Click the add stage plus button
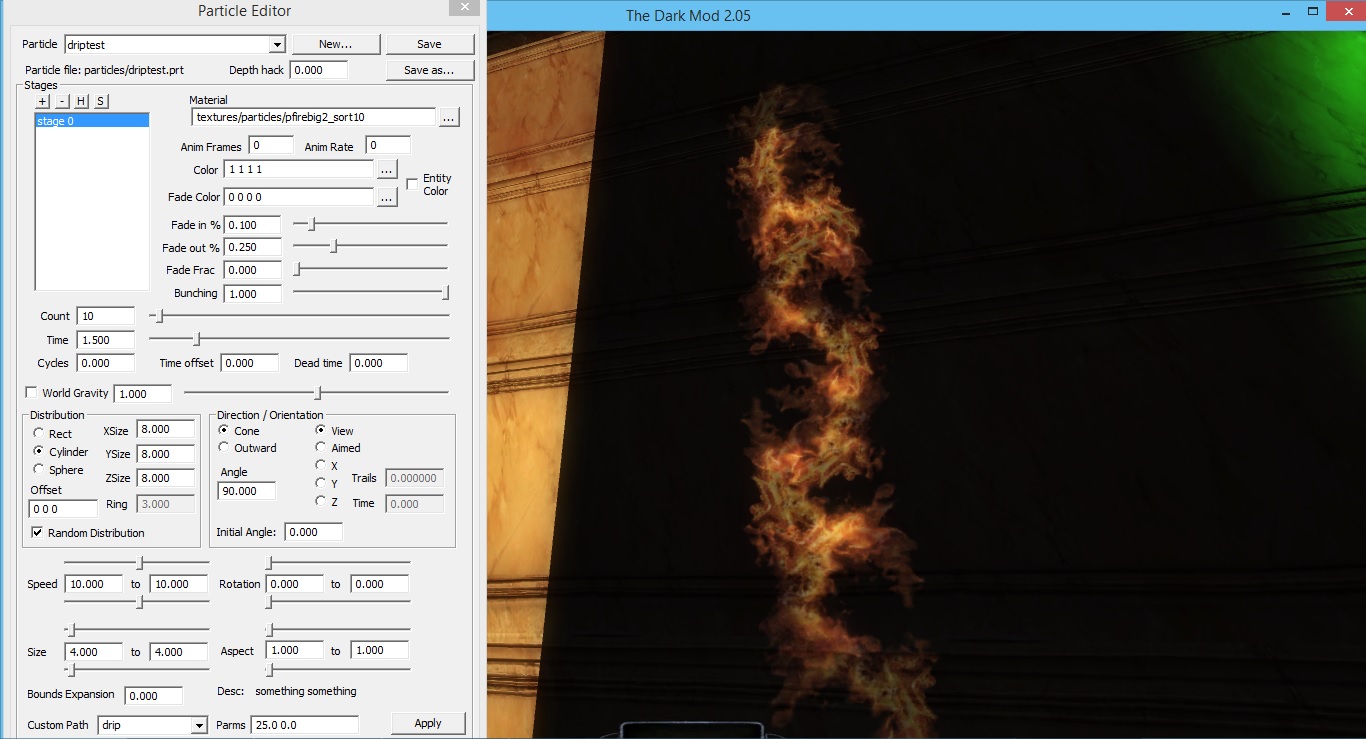This screenshot has height=739, width=1366. tap(42, 101)
